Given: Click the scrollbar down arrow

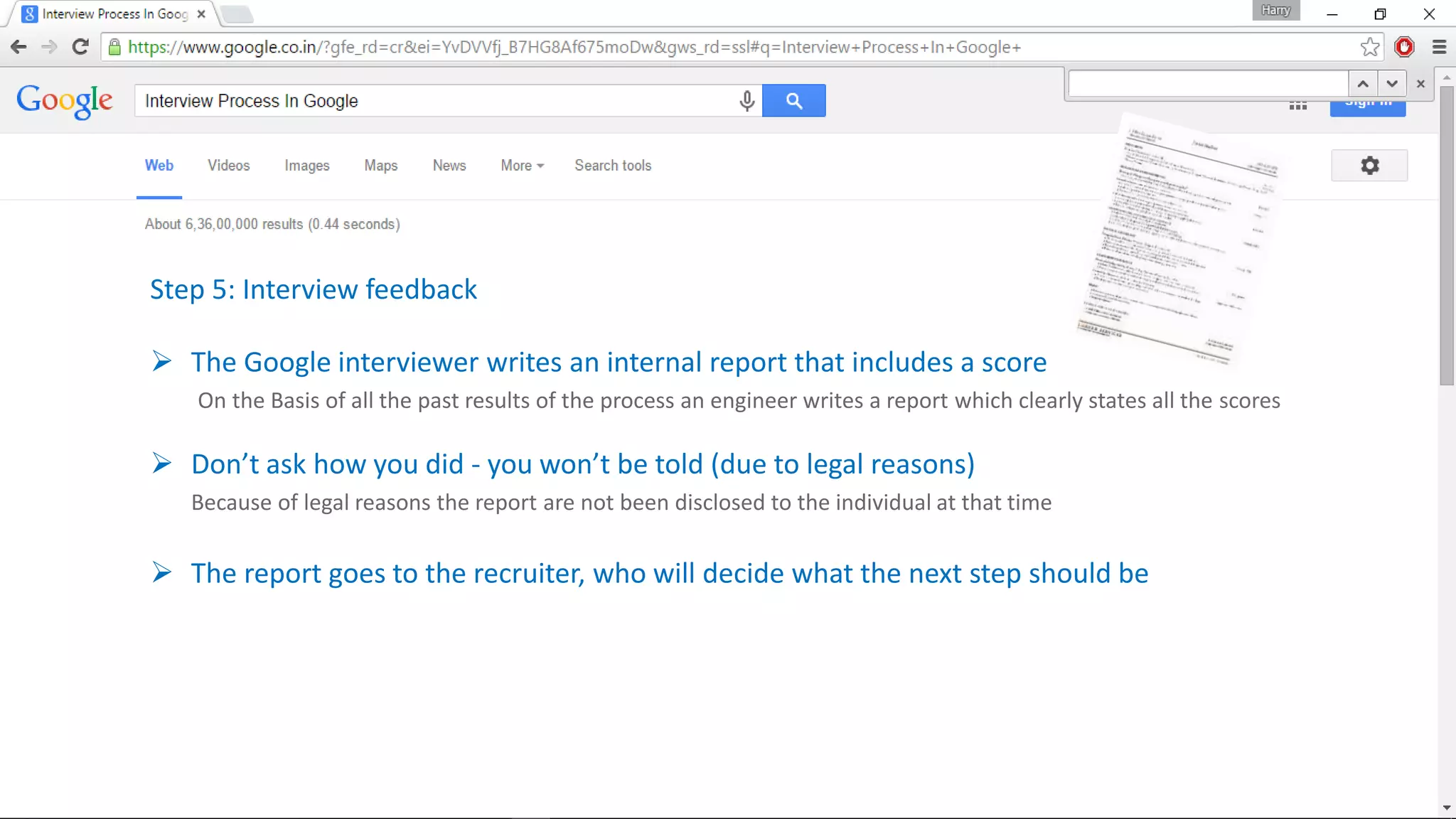Looking at the screenshot, I should [1447, 808].
